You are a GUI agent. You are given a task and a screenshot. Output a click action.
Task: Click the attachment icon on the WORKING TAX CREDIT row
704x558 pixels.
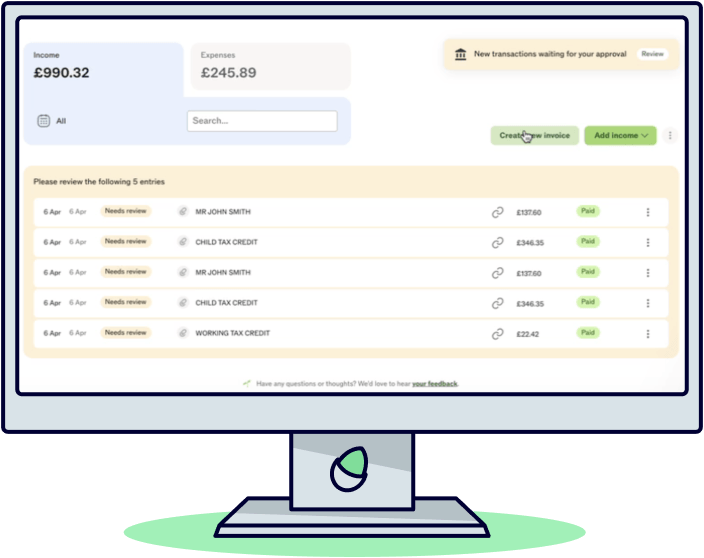tap(183, 333)
